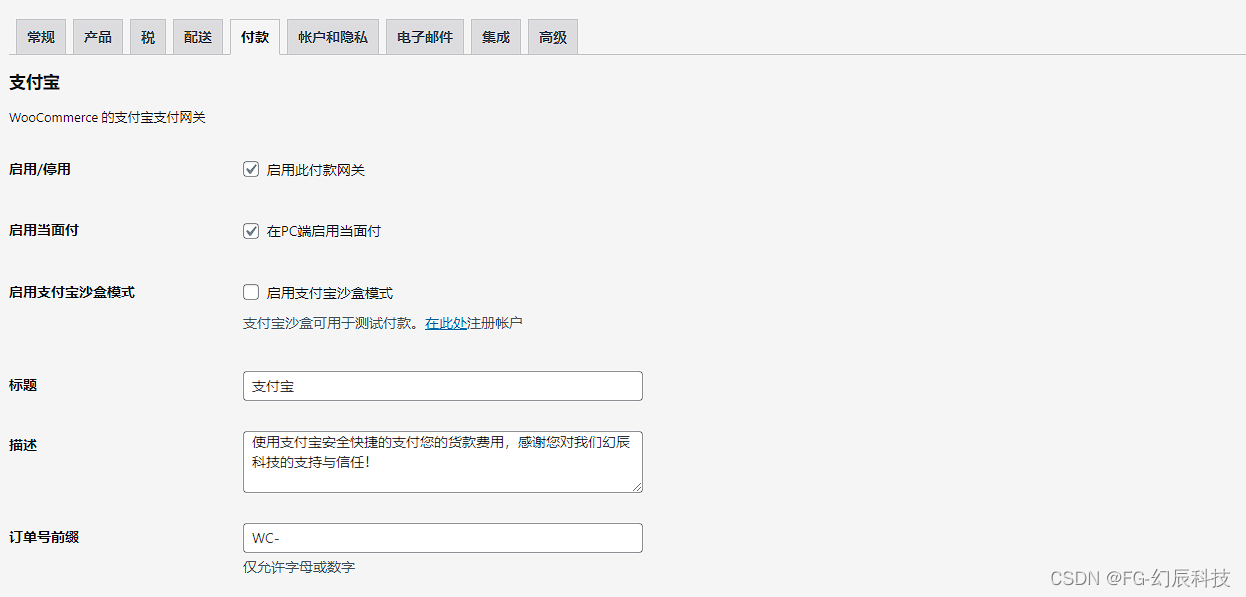Click the 在PC端启用当面付 label text

click(x=324, y=231)
